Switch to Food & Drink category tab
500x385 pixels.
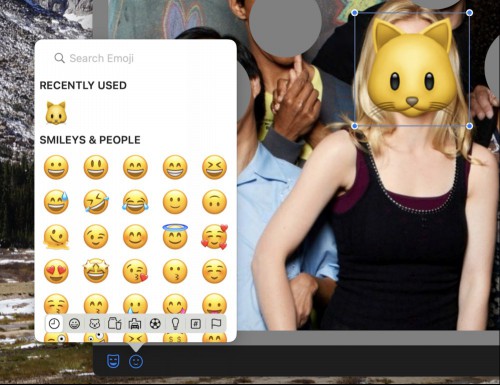pos(115,323)
